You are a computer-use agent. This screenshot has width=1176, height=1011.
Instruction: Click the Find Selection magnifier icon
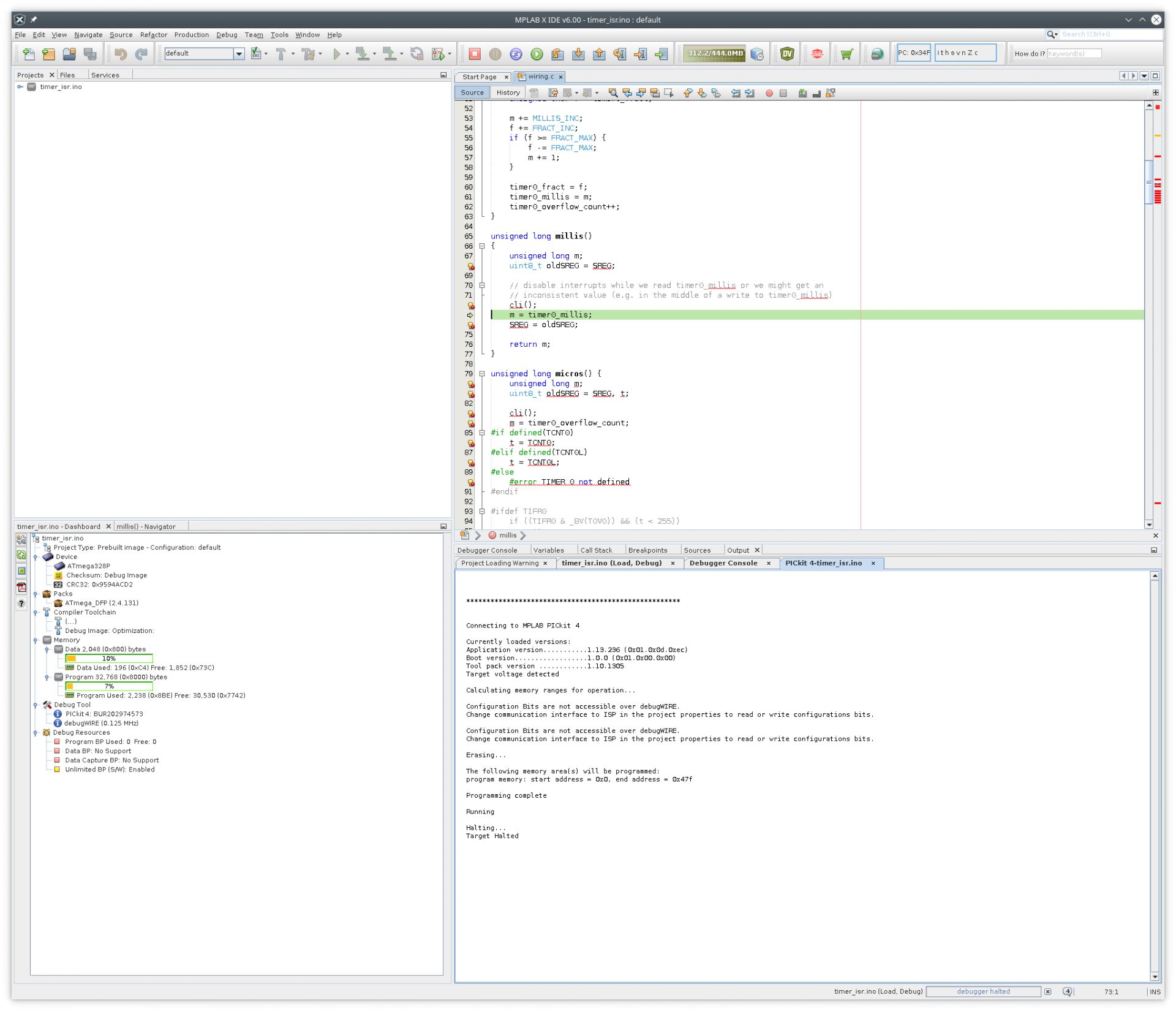(x=612, y=93)
